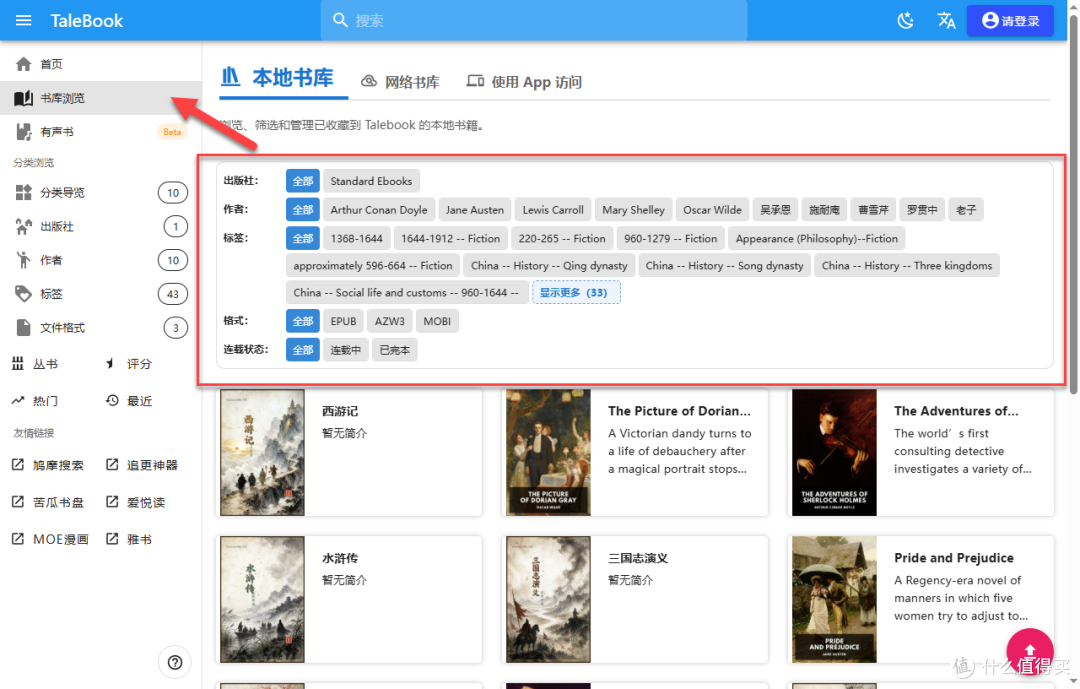Open 标签 tags in sidebar

pos(101,294)
